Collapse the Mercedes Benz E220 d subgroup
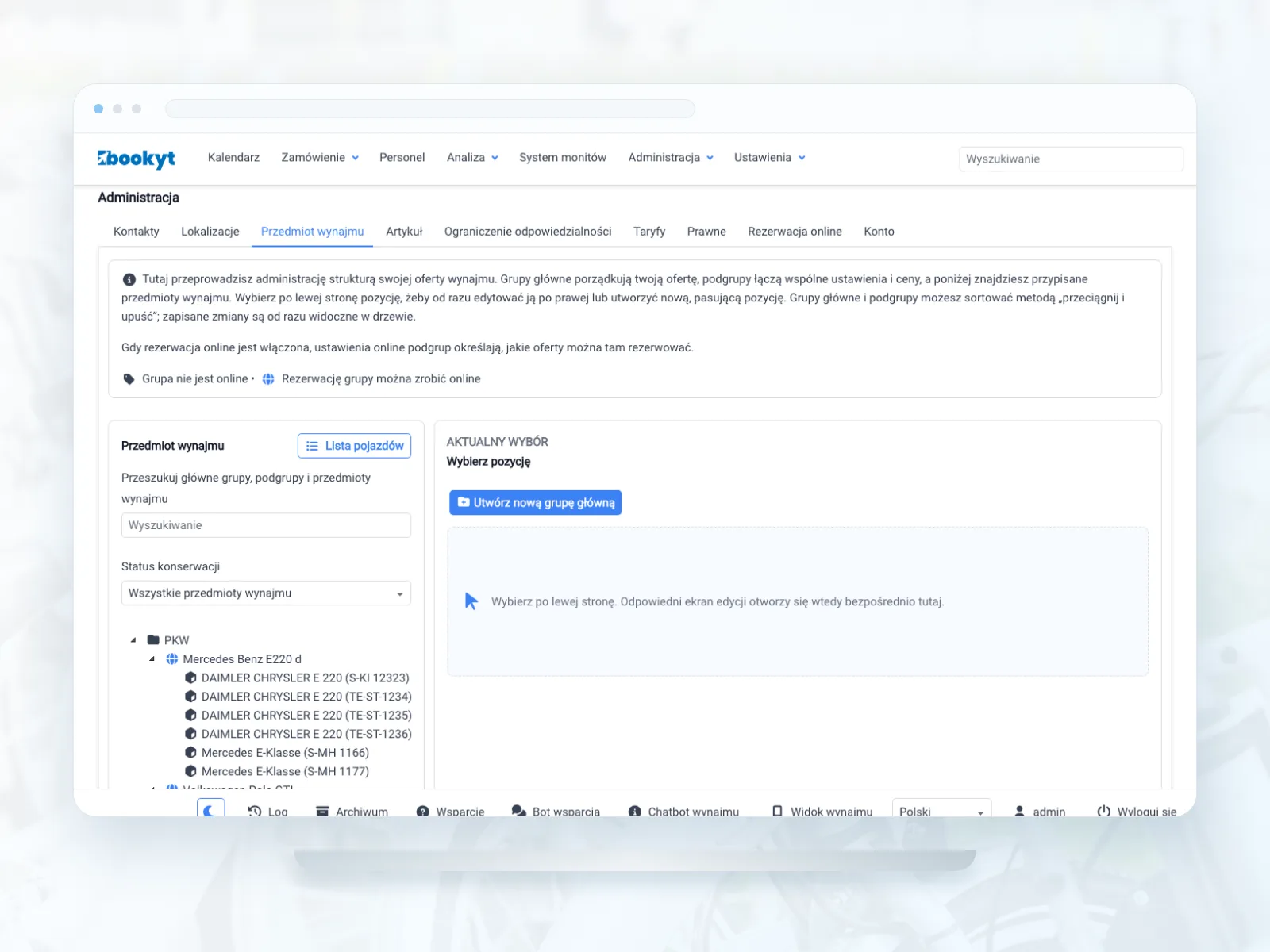Image resolution: width=1270 pixels, height=952 pixels. [152, 659]
